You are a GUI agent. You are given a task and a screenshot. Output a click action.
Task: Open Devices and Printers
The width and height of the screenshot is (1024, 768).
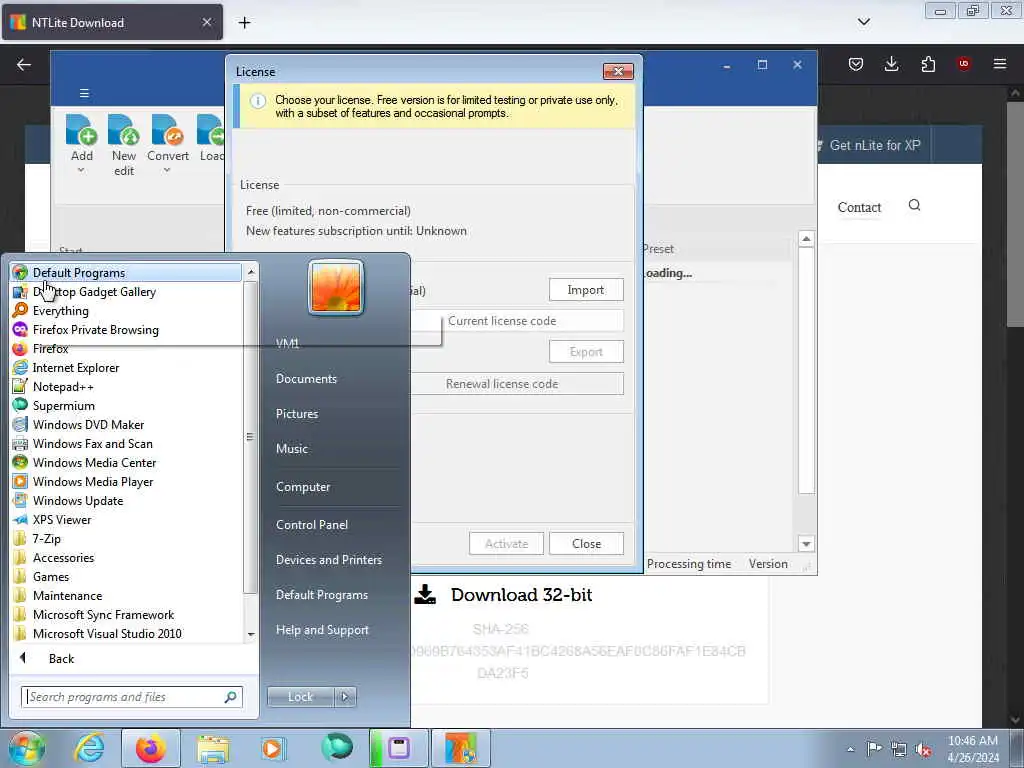tap(328, 560)
